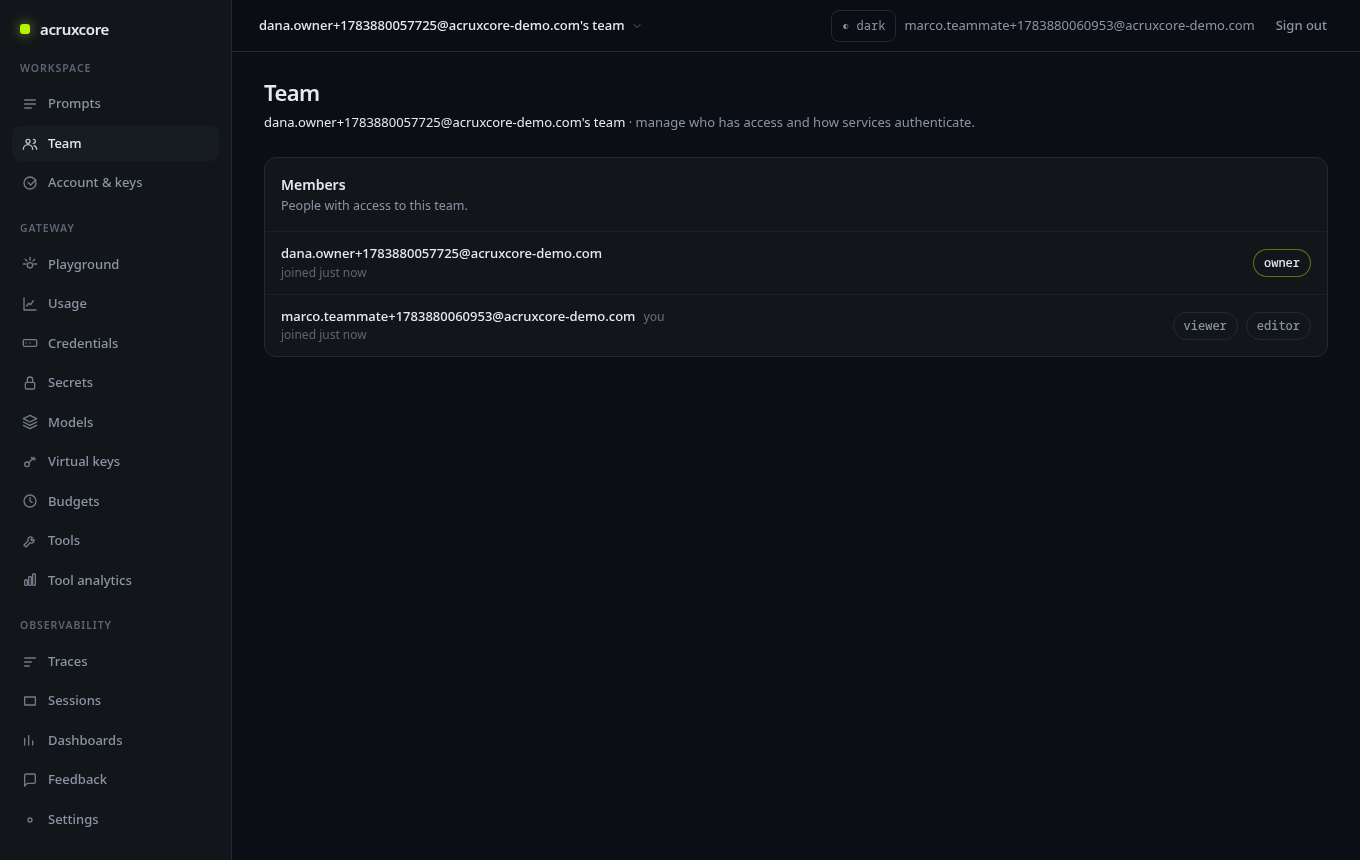Screen dimensions: 1360x860
Task: Open Budgets from sidebar
Action: pyautogui.click(x=116, y=501)
